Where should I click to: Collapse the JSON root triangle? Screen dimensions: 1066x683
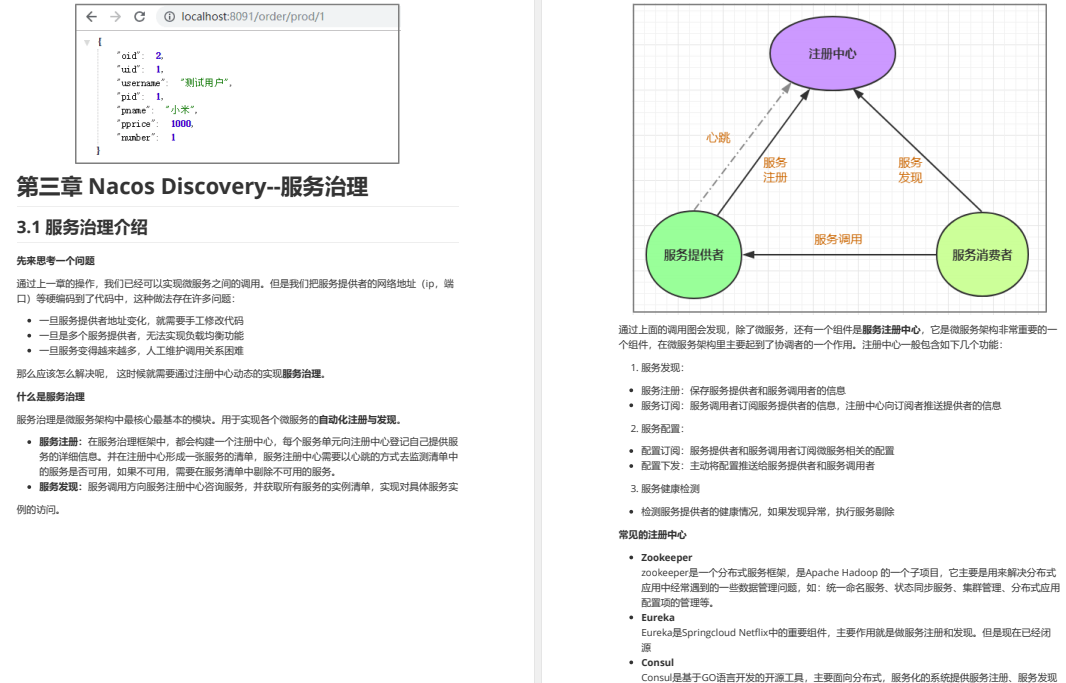tap(87, 42)
